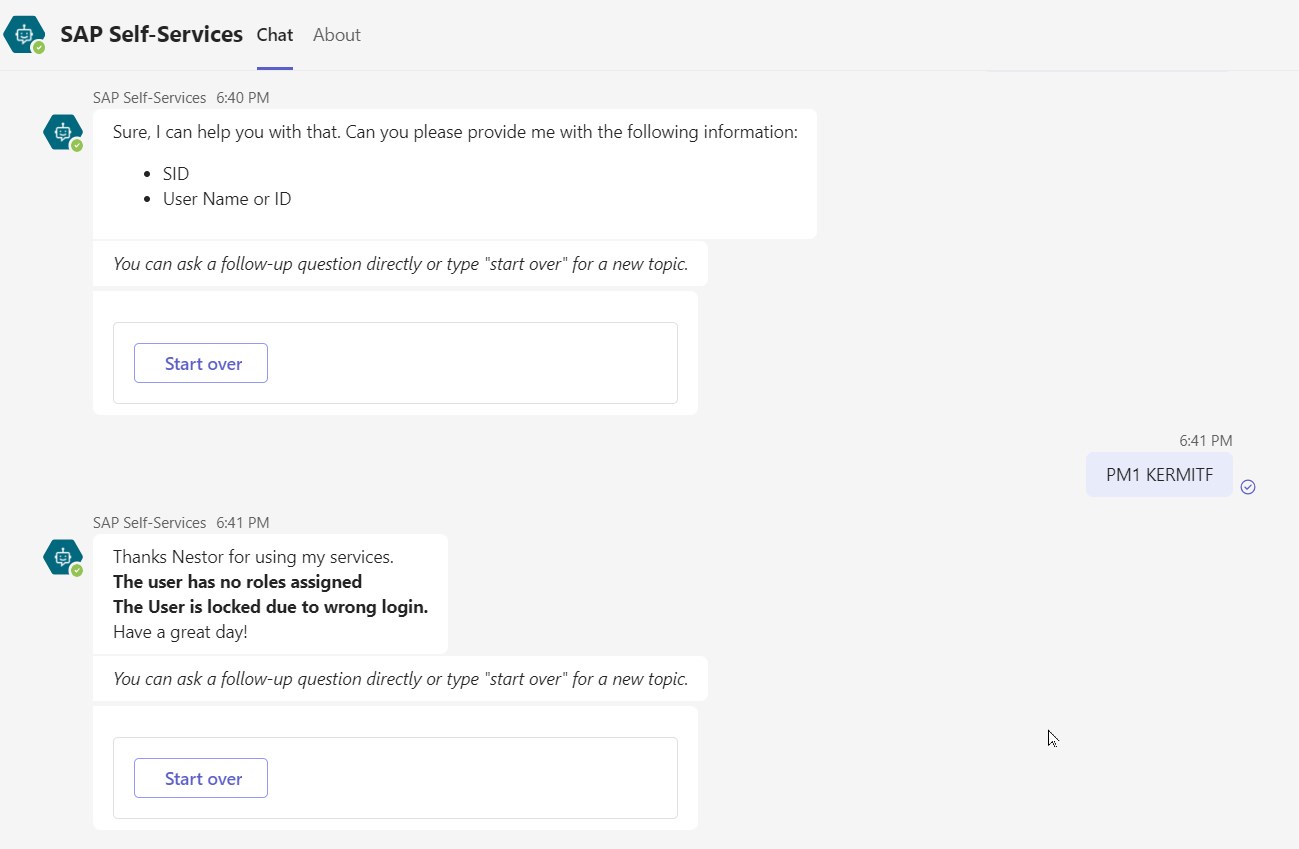Viewport: 1299px width, 849px height.
Task: Open the Chat tab
Action: coord(275,35)
